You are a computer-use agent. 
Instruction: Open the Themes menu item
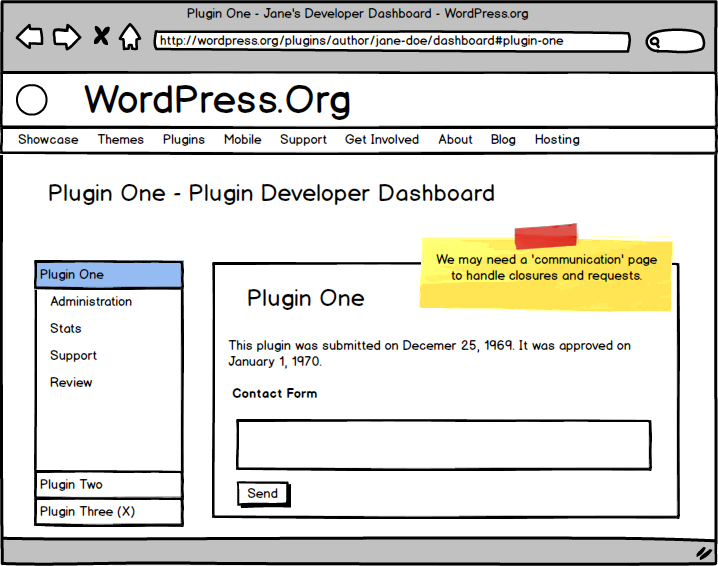click(120, 140)
